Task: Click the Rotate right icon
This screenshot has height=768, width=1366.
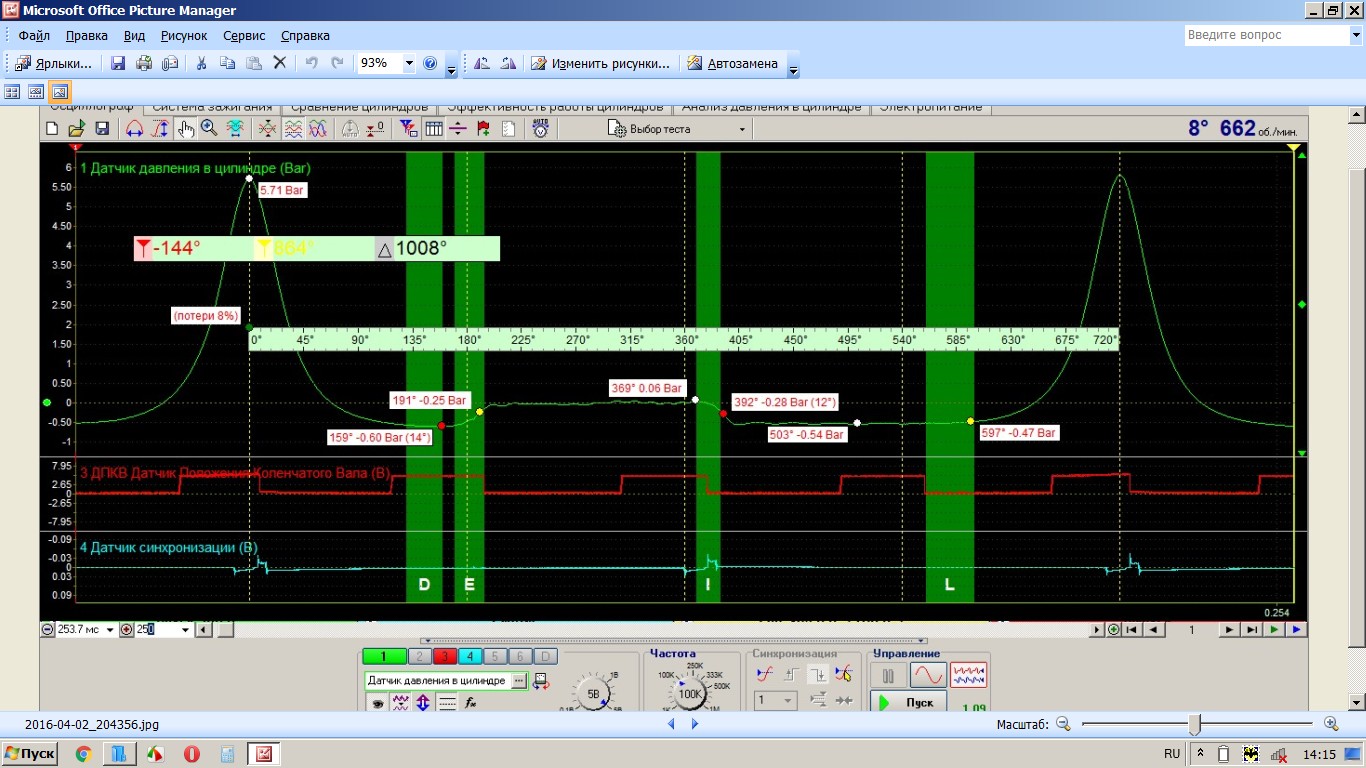Action: click(508, 63)
